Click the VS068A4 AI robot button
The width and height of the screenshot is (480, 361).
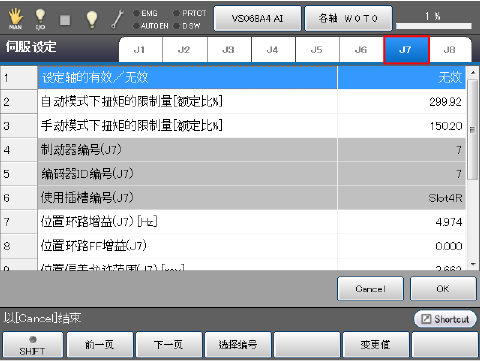pyautogui.click(x=257, y=18)
